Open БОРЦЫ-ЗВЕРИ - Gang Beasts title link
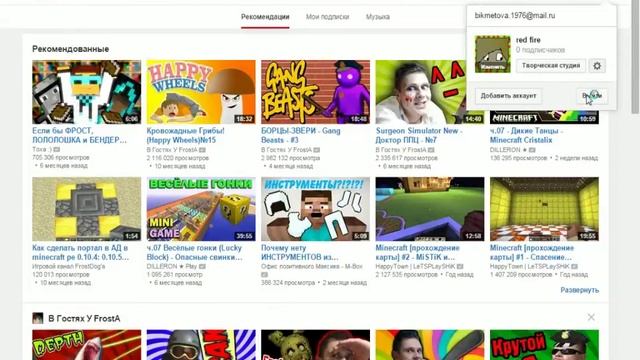Viewport: 640px width, 360px height. point(300,136)
